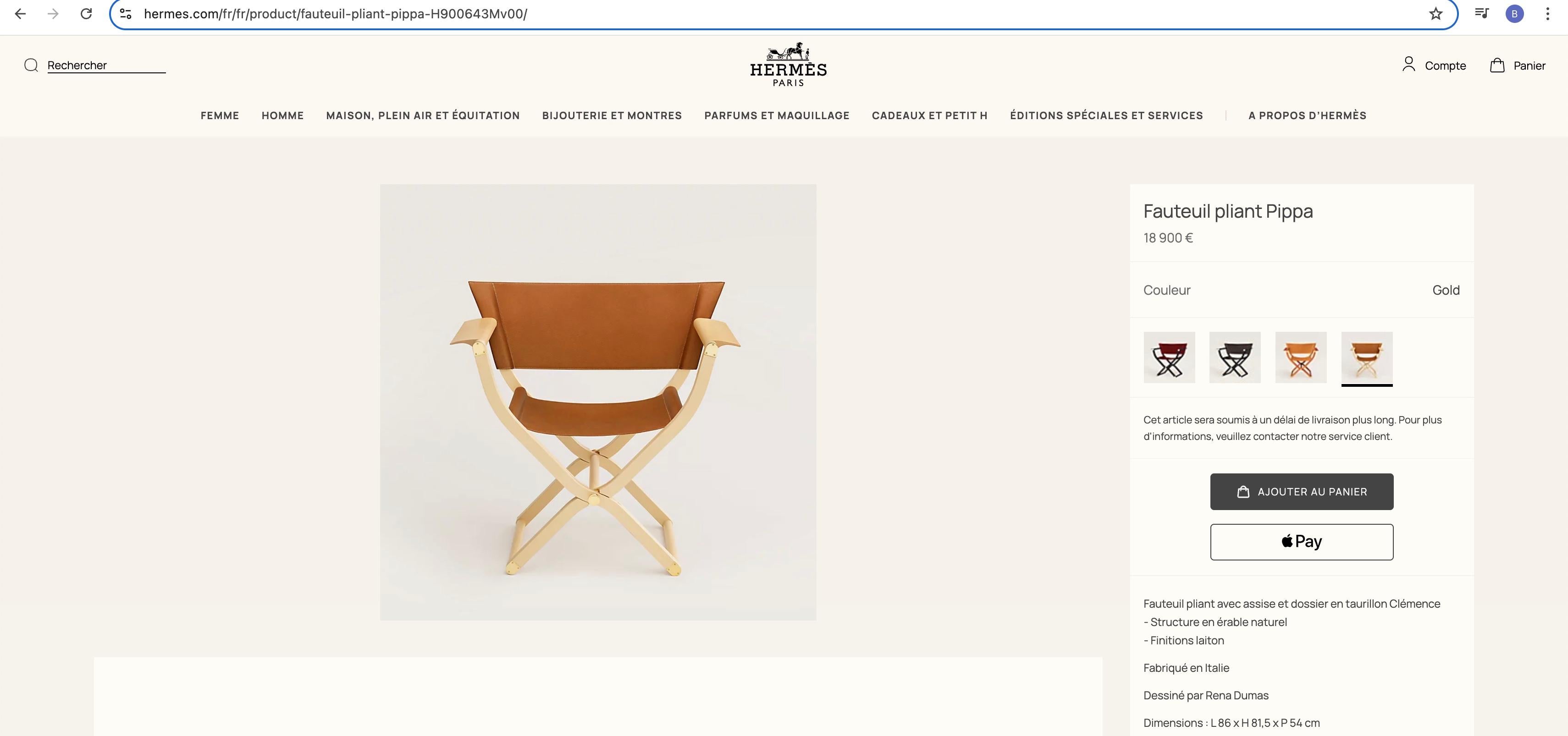Open the Compte account link
The width and height of the screenshot is (1568, 736).
[1445, 65]
